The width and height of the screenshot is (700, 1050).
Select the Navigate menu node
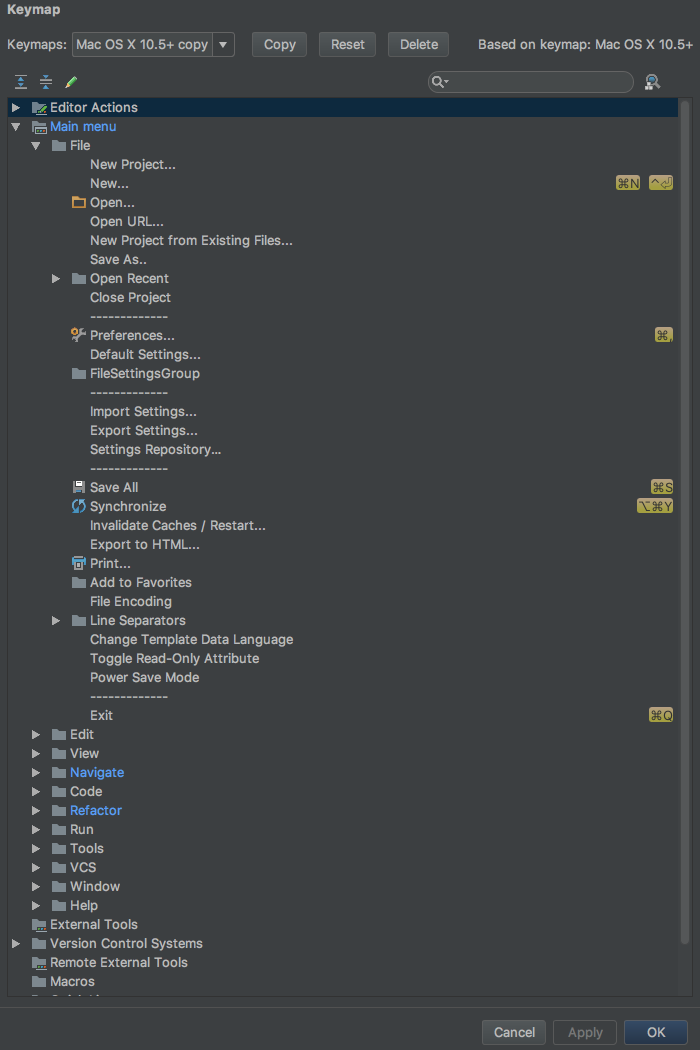tap(96, 772)
